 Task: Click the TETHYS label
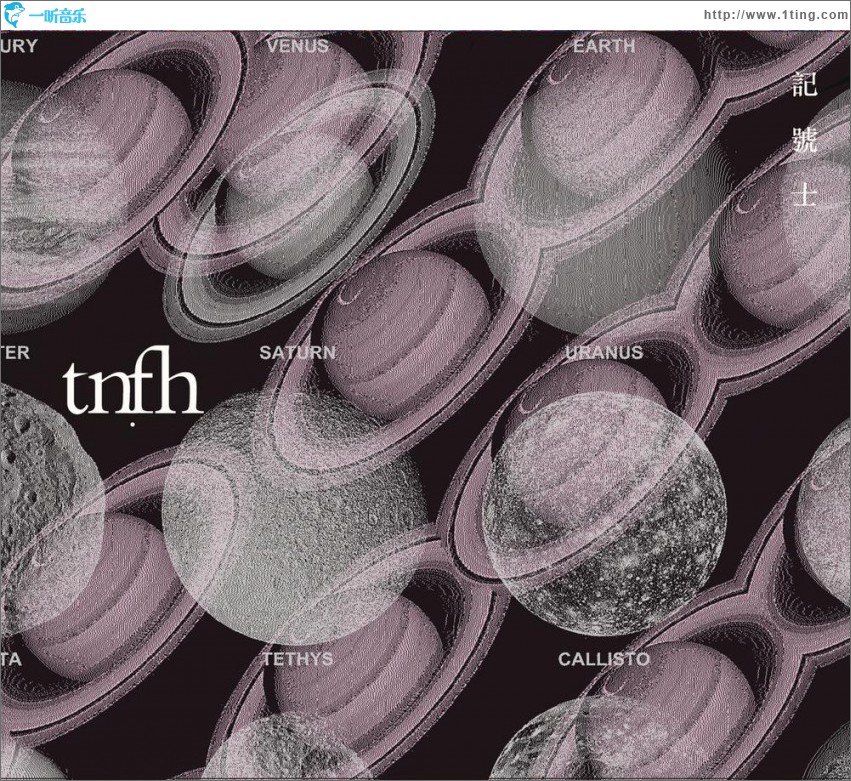(x=297, y=659)
